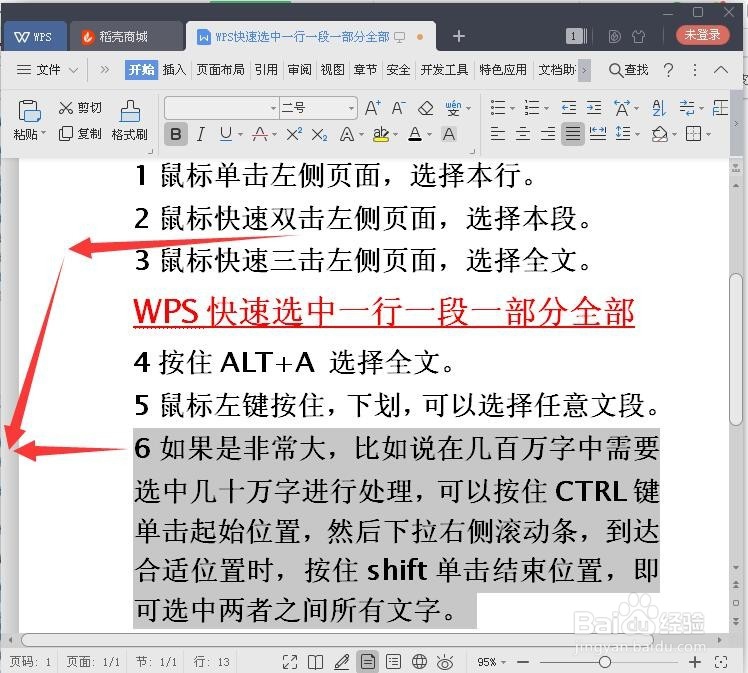This screenshot has width=748, height=673.
Task: Click the zoom slider handle
Action: [604, 662]
